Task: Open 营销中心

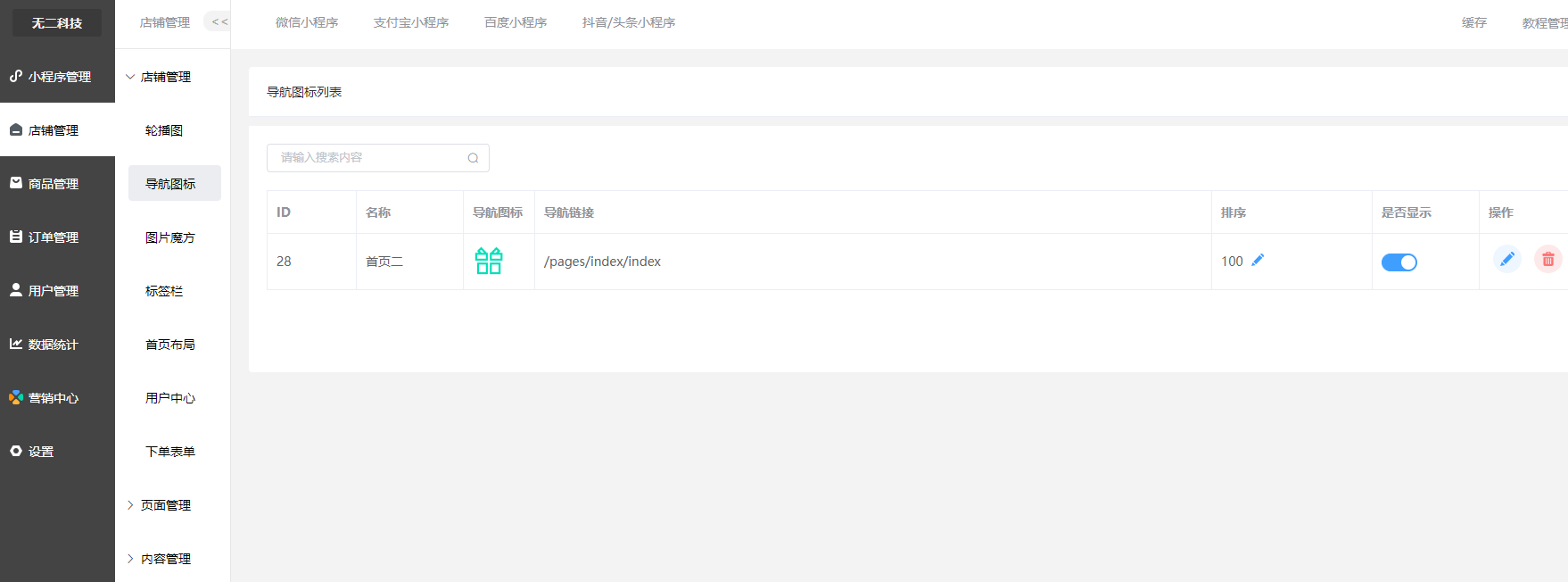Action: click(x=57, y=398)
